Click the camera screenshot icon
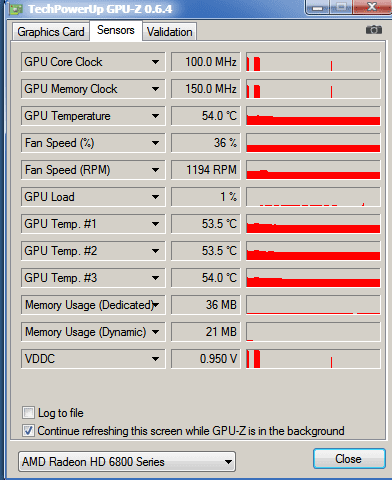Viewport: 392px width, 480px height. (x=374, y=30)
